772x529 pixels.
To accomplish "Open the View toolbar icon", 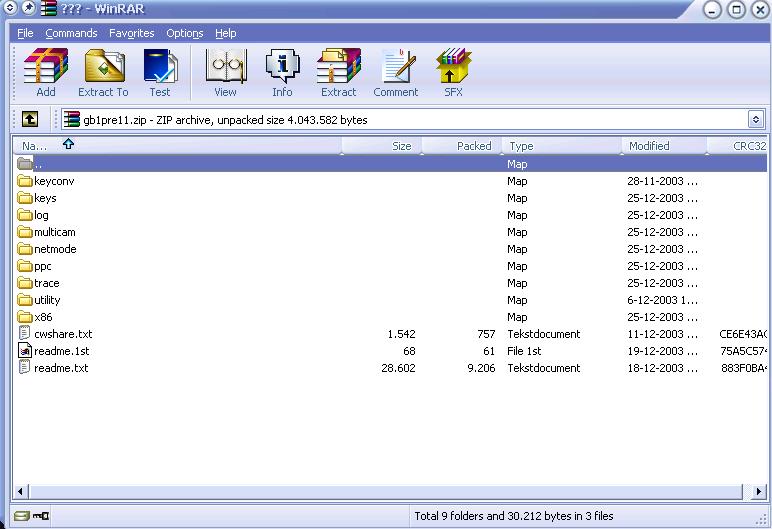I will tap(225, 66).
